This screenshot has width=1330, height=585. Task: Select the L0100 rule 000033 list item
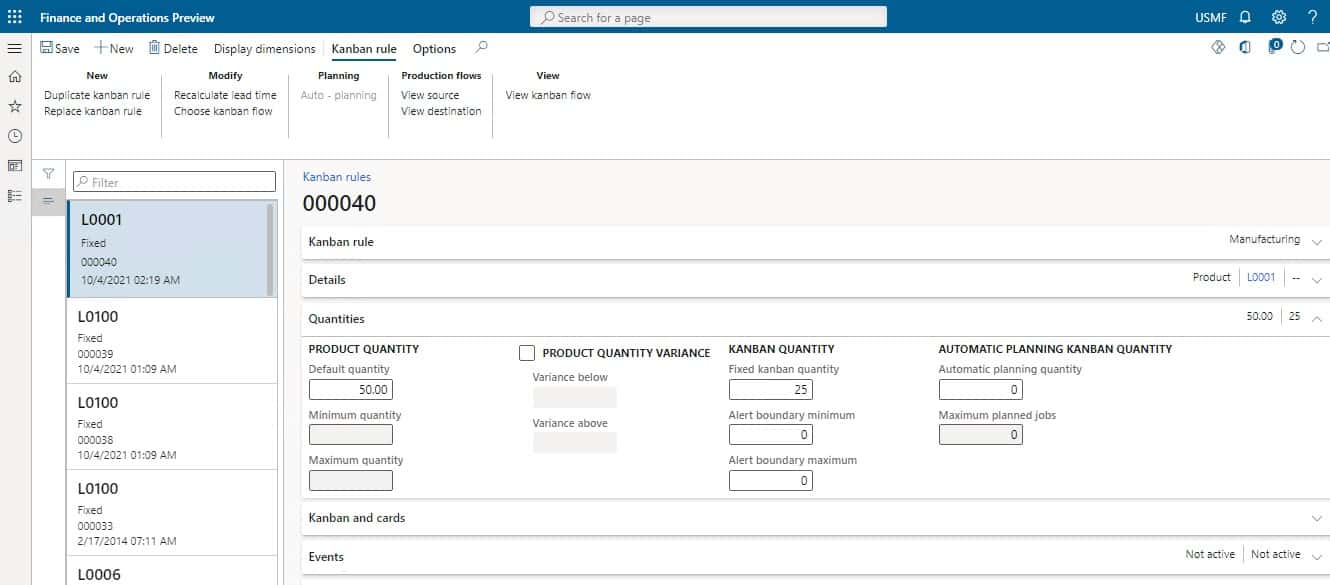(172, 513)
